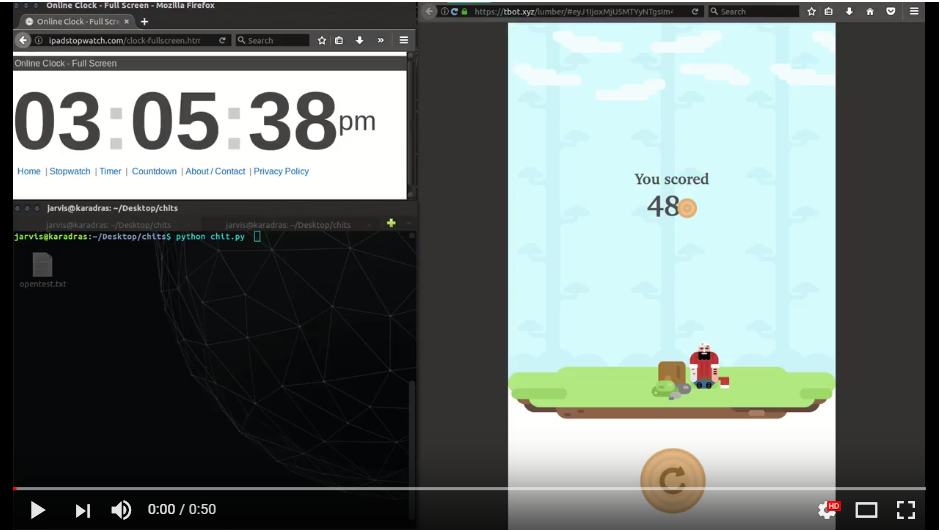The width and height of the screenshot is (940, 530).
Task: Click the green padlock in right Firefox
Action: (x=464, y=11)
